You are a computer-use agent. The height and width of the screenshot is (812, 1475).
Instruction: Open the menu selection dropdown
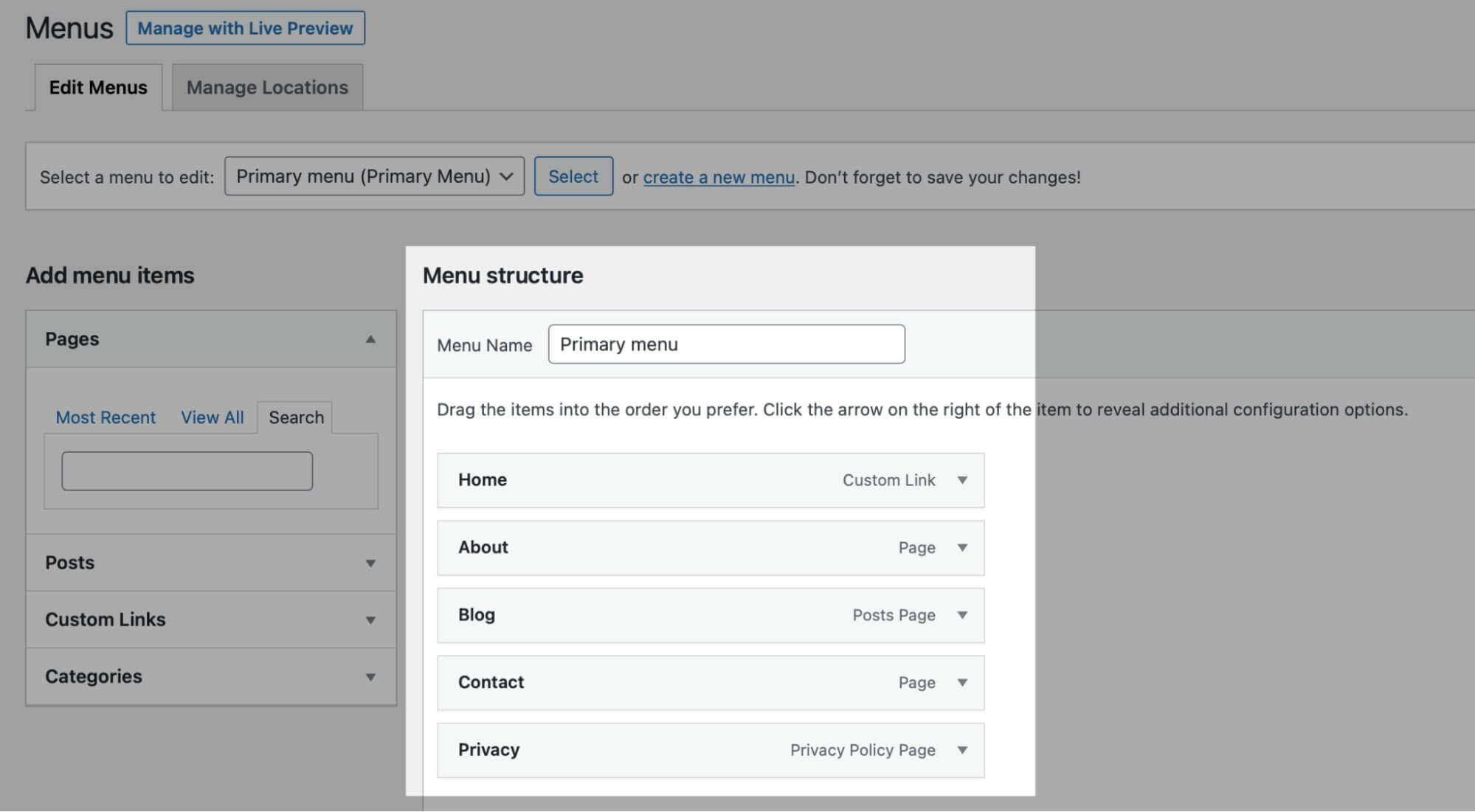point(374,176)
